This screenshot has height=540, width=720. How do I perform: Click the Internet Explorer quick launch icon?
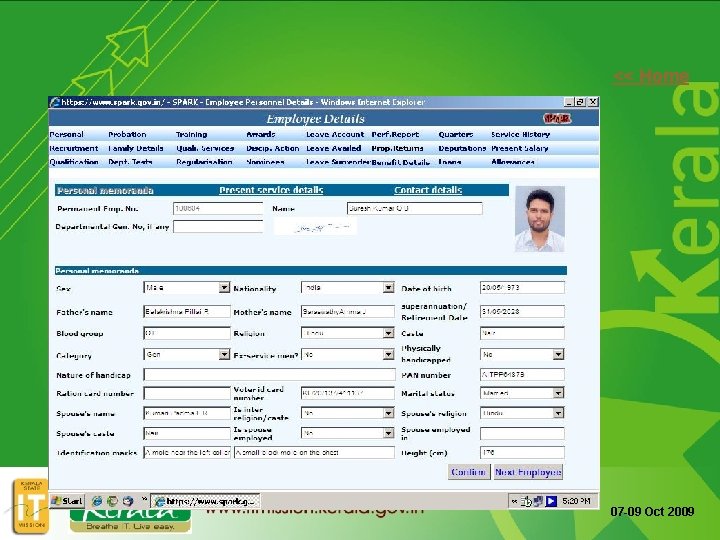click(97, 501)
